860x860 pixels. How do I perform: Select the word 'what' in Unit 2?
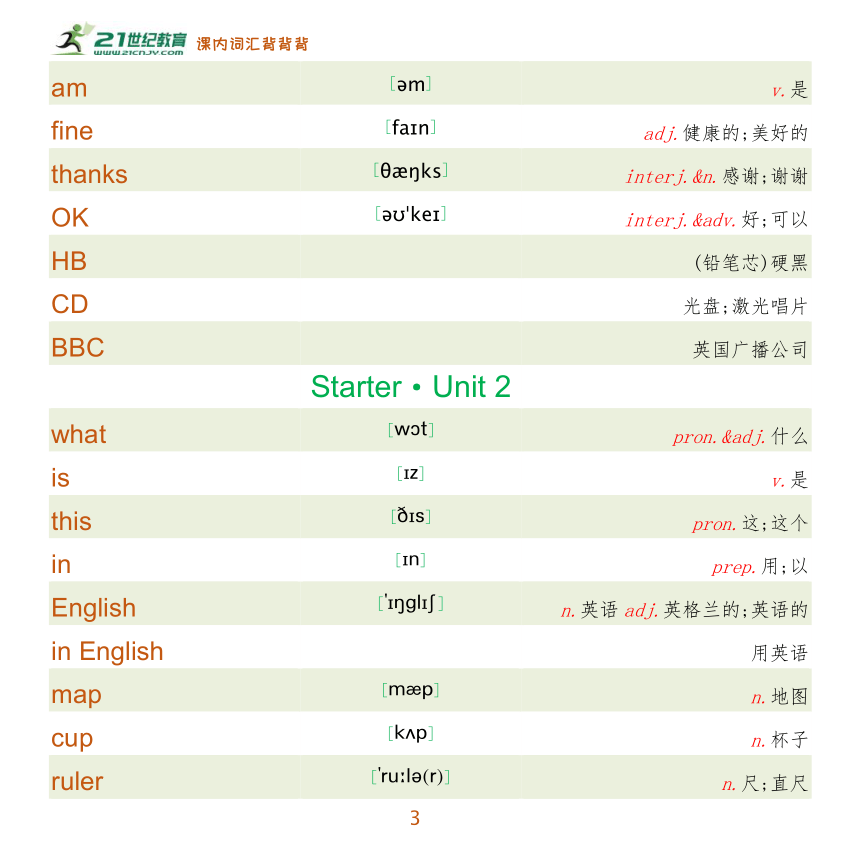coord(78,434)
